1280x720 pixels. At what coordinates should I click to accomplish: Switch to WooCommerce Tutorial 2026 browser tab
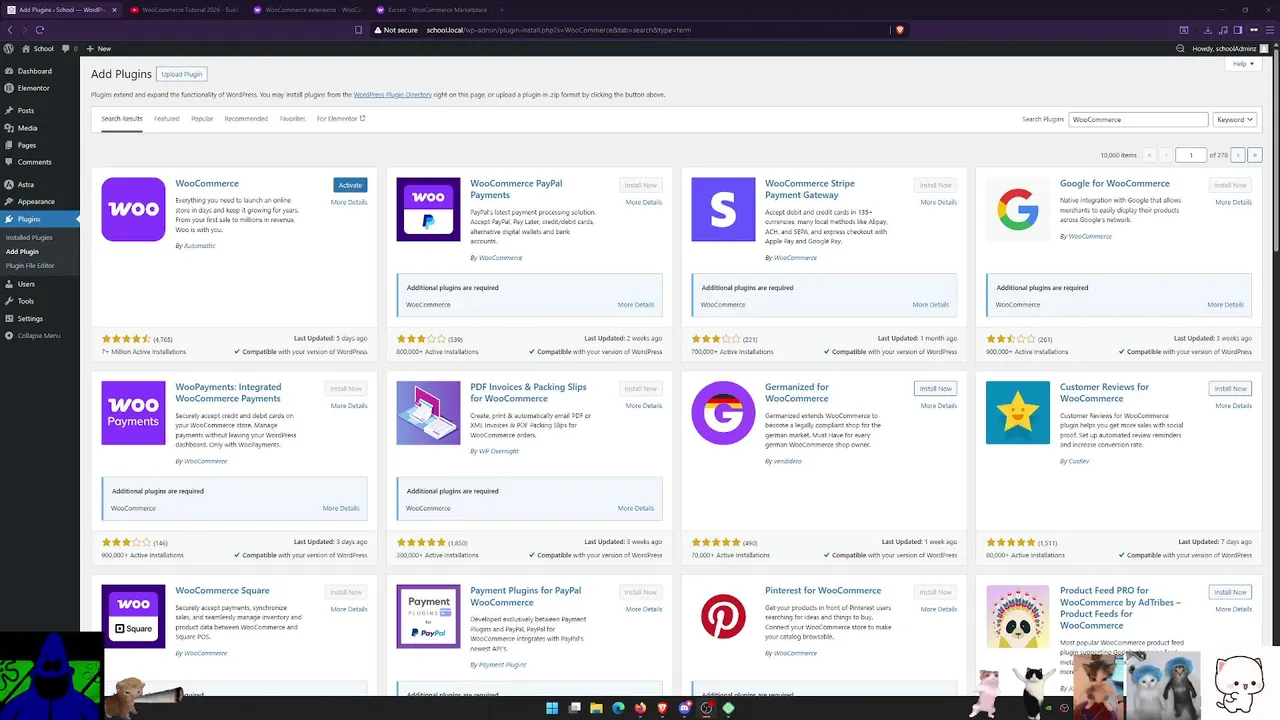click(x=184, y=10)
